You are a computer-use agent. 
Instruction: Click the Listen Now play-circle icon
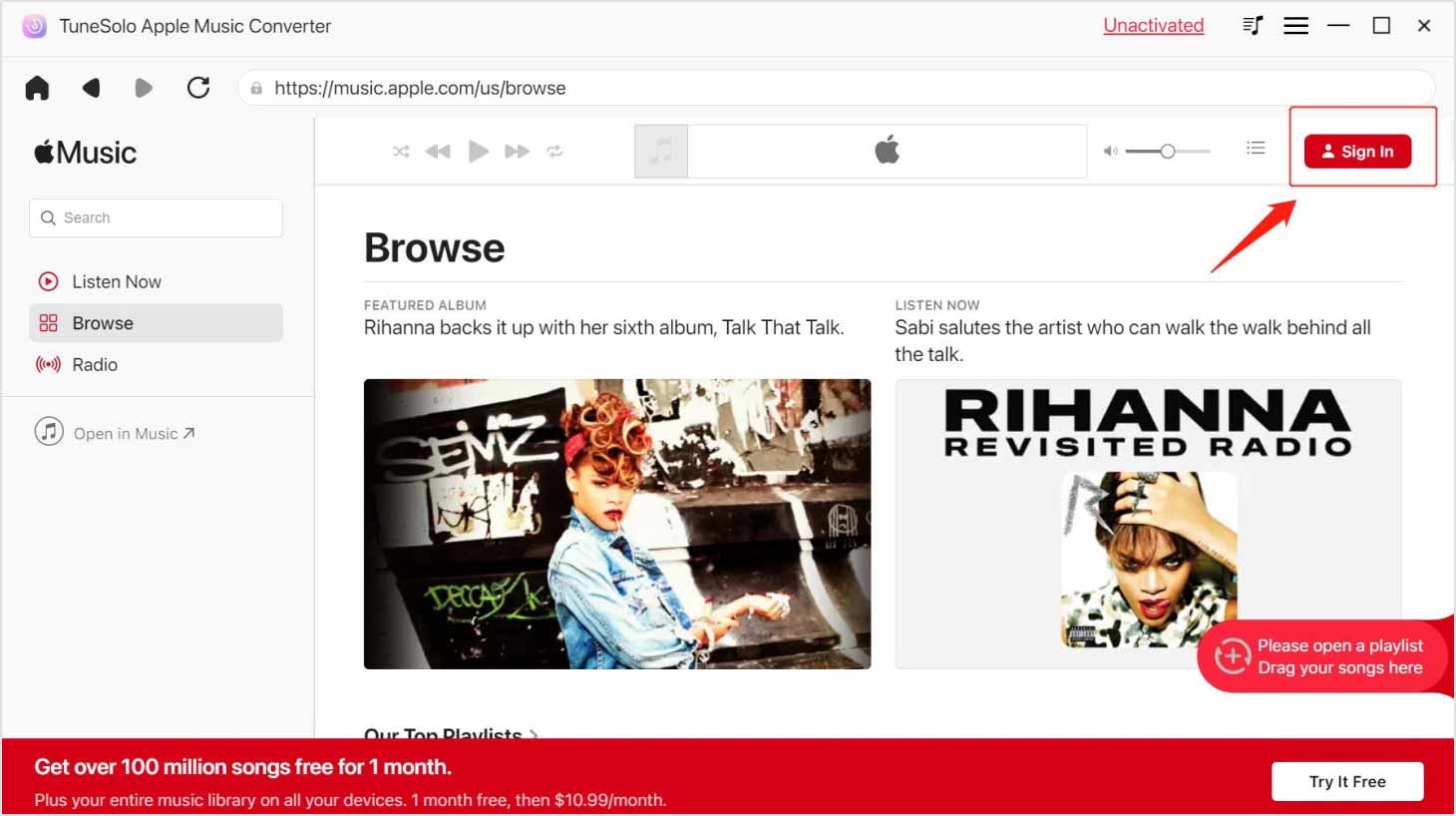pyautogui.click(x=48, y=281)
